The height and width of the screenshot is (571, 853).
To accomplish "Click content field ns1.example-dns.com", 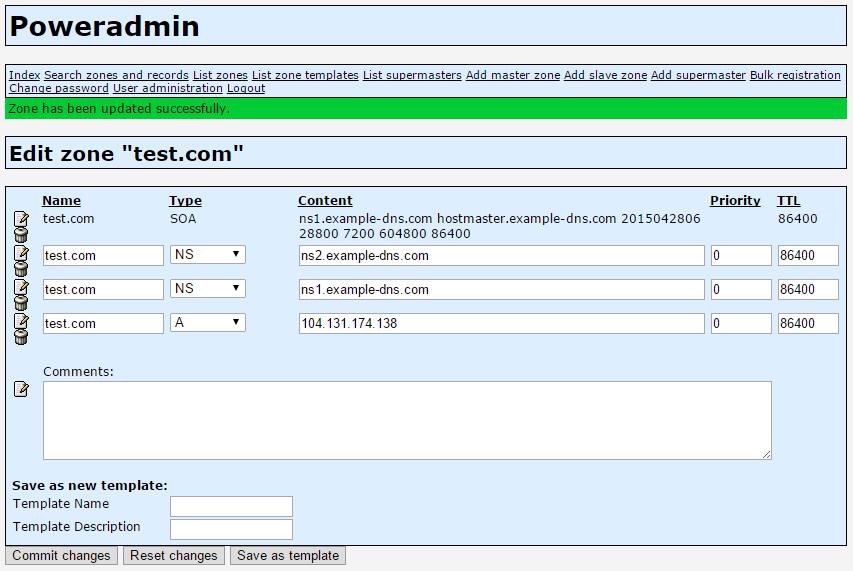I will pos(502,289).
